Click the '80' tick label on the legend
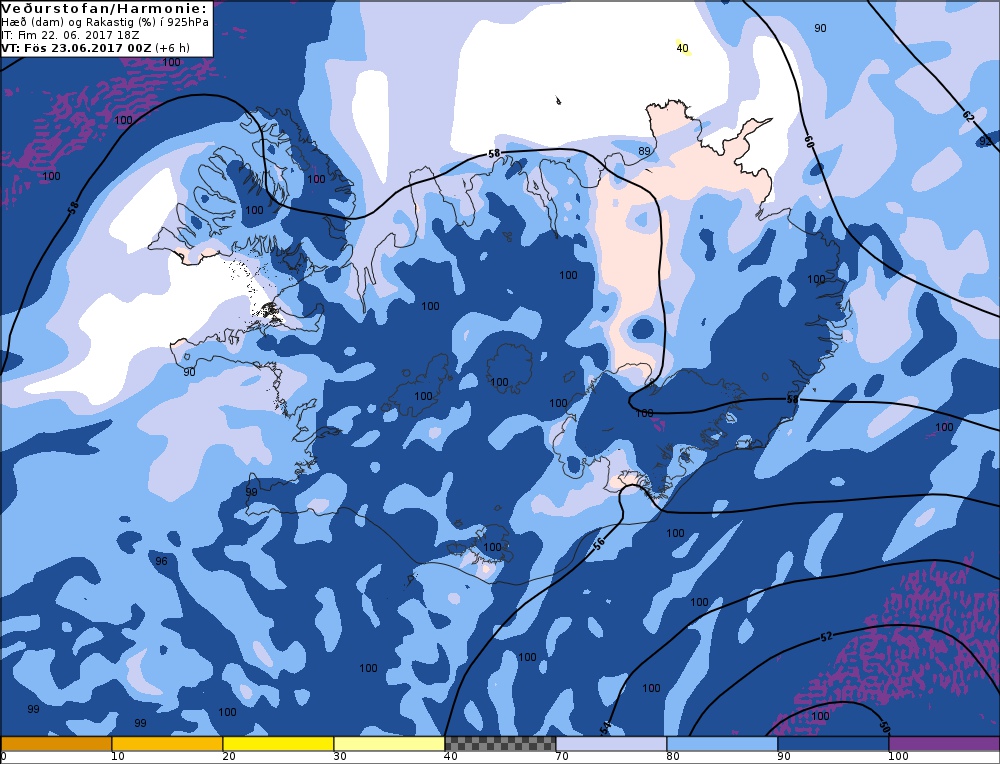The height and width of the screenshot is (764, 1000). (673, 756)
